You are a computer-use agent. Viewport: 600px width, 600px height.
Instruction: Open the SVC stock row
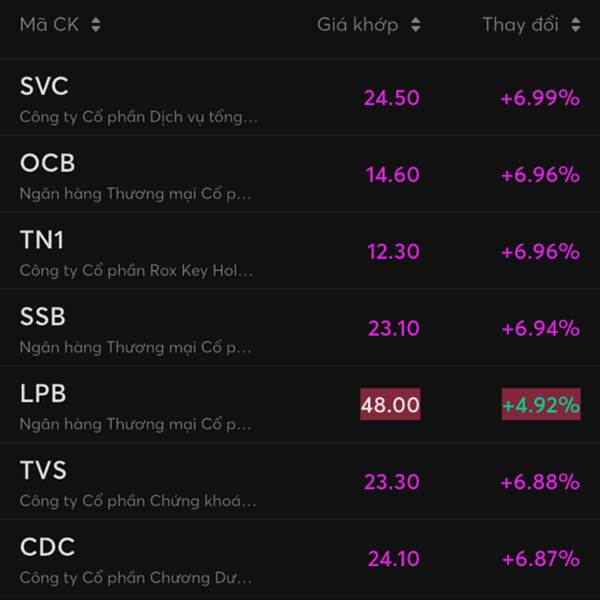pyautogui.click(x=300, y=97)
